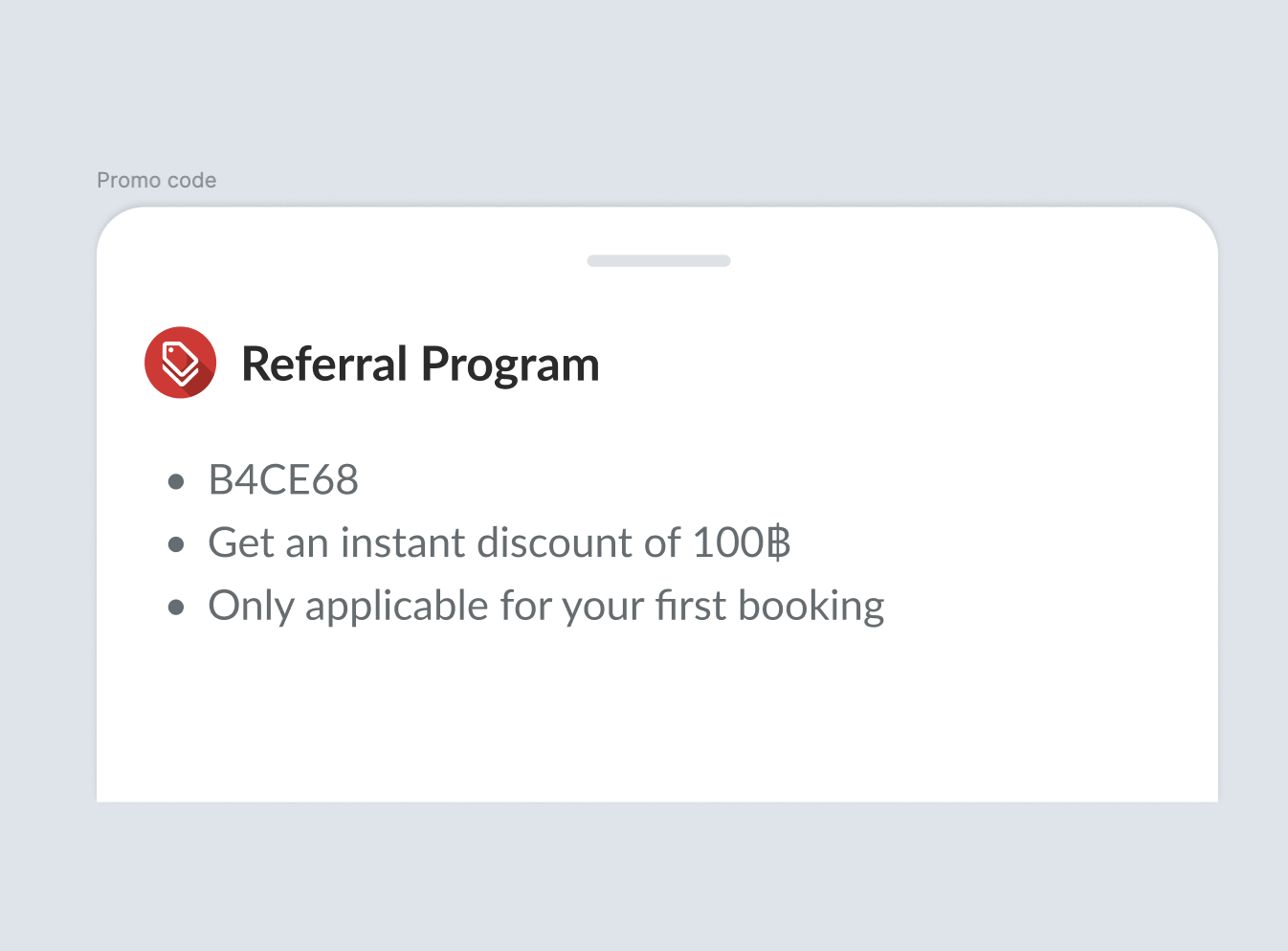1288x951 pixels.
Task: Click bullet before Only applicable line
Action: (x=176, y=607)
